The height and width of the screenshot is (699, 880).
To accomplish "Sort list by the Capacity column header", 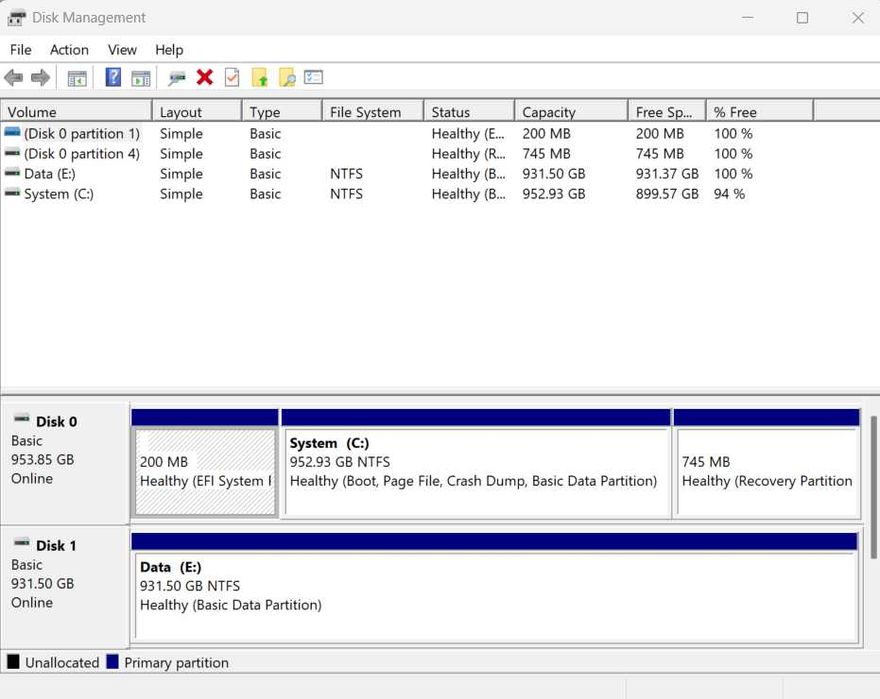I will pyautogui.click(x=549, y=112).
